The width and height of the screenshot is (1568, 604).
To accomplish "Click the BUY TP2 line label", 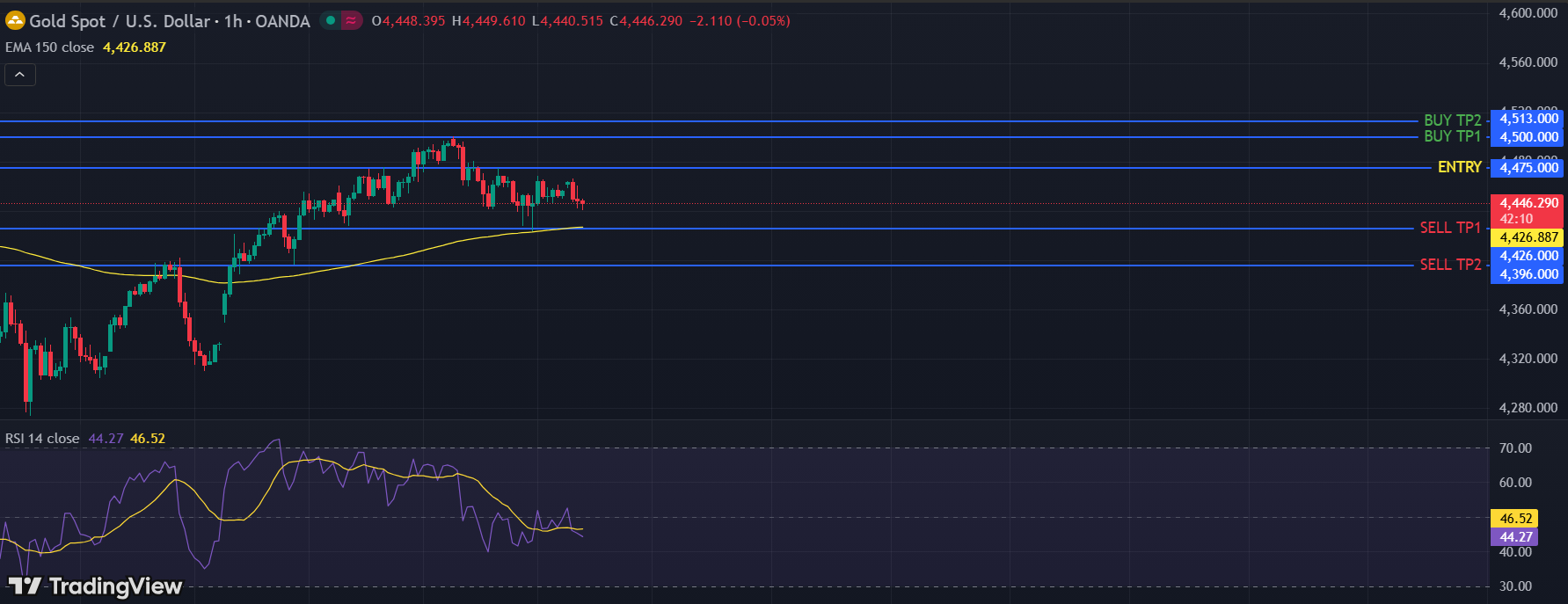I will click(x=1452, y=120).
